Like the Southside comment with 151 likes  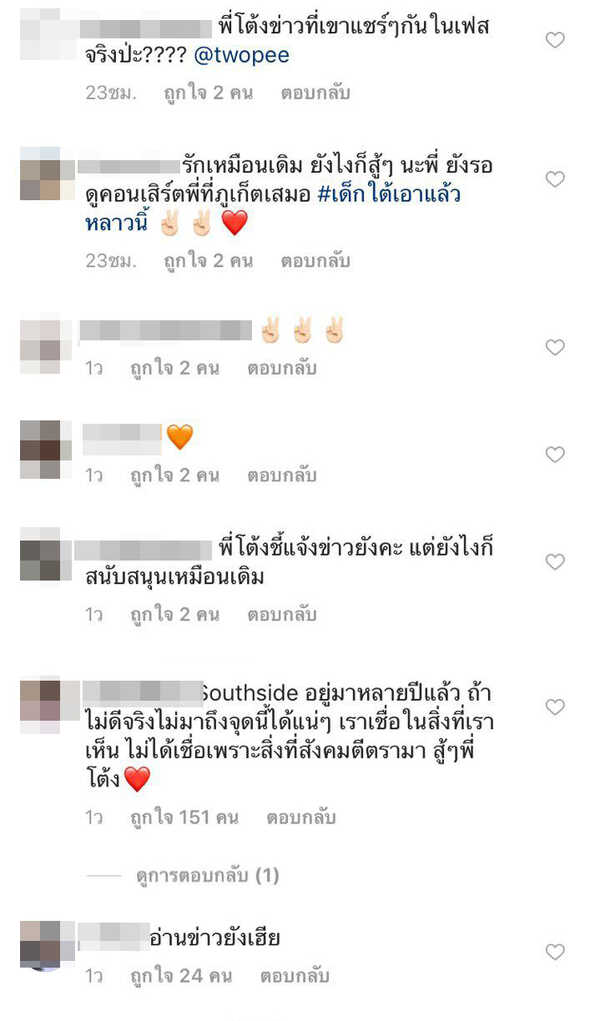tap(554, 707)
